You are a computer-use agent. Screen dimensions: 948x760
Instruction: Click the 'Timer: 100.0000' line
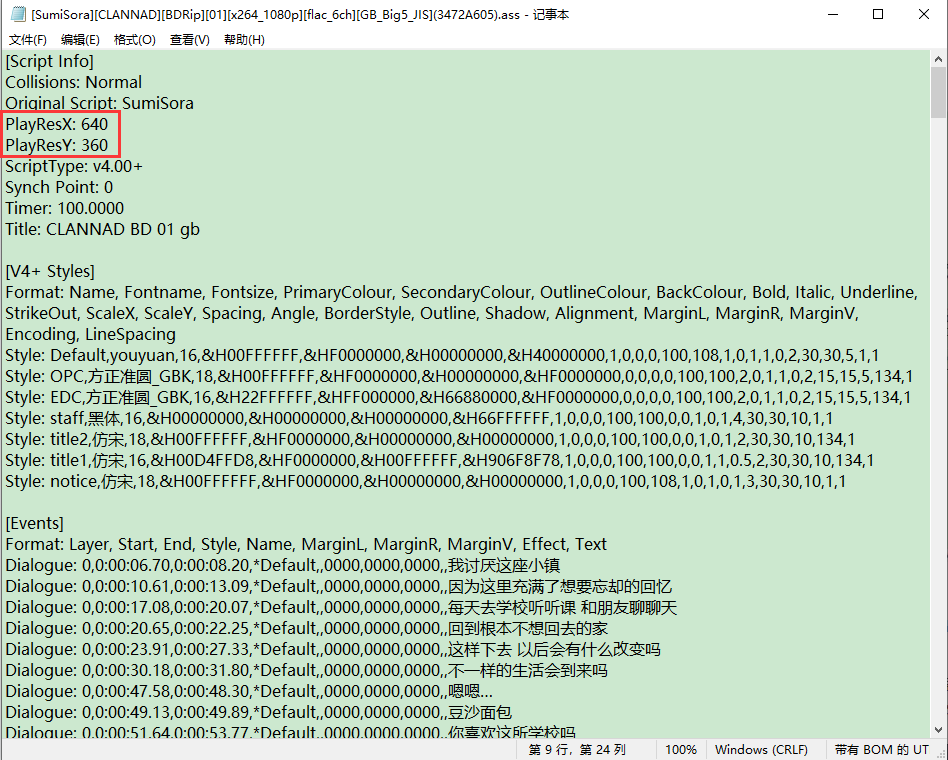pyautogui.click(x=65, y=209)
